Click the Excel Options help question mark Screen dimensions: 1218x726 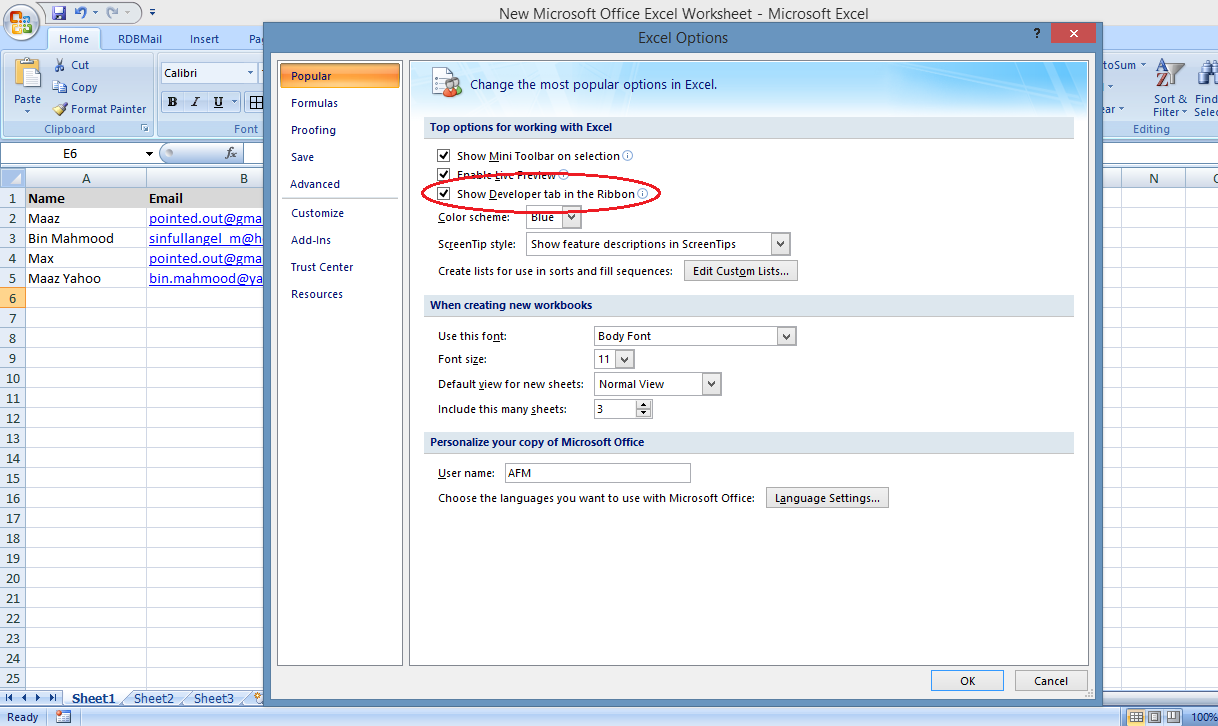tap(1036, 34)
